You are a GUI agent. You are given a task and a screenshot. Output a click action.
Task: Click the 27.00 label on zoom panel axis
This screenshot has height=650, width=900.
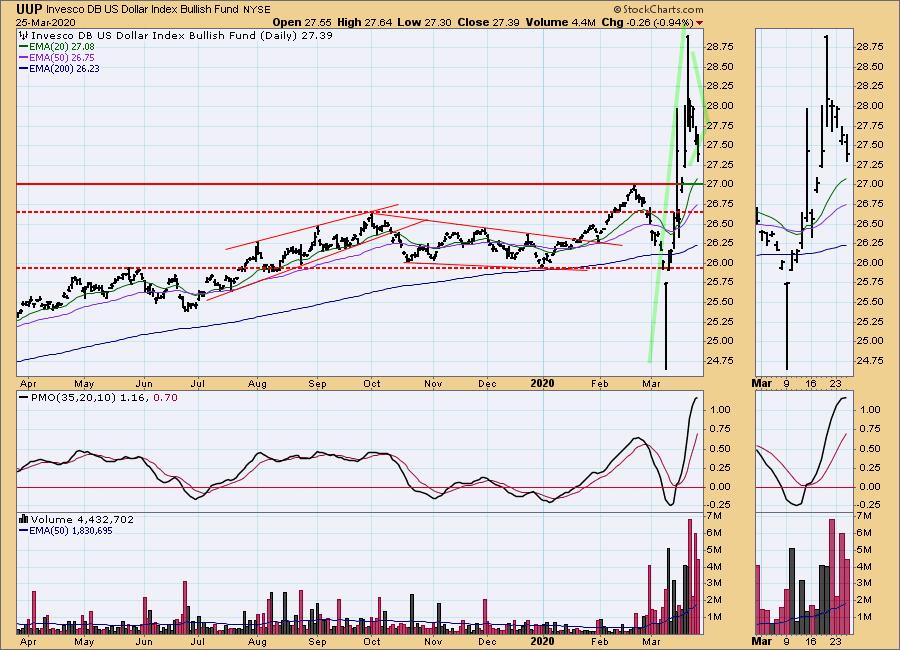coord(870,184)
